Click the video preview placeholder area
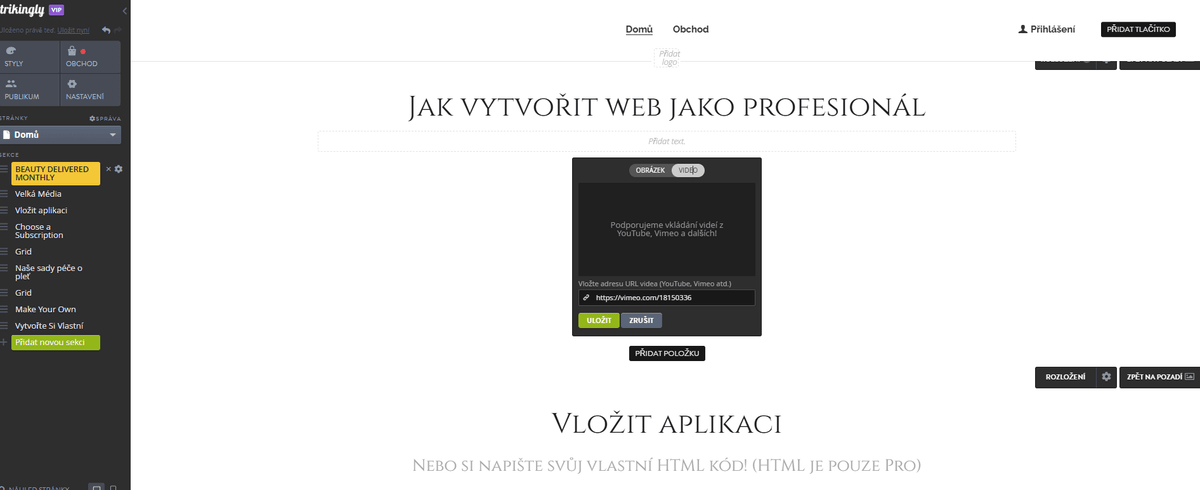 667,229
